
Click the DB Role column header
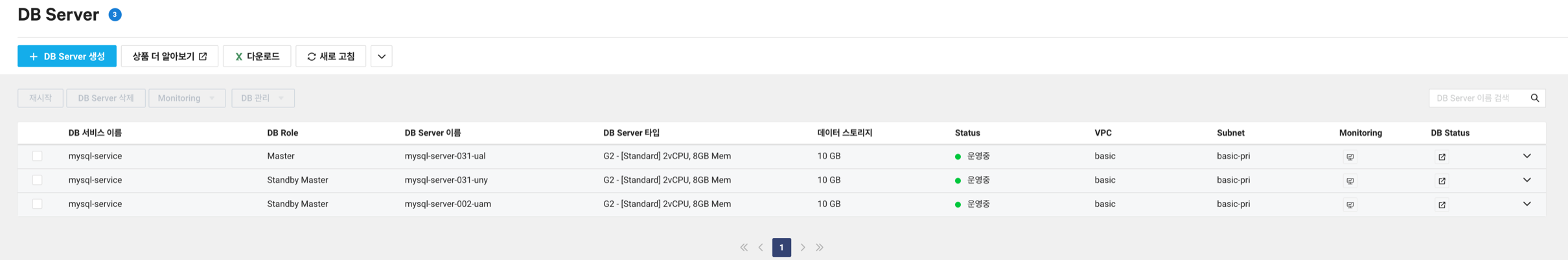click(282, 133)
